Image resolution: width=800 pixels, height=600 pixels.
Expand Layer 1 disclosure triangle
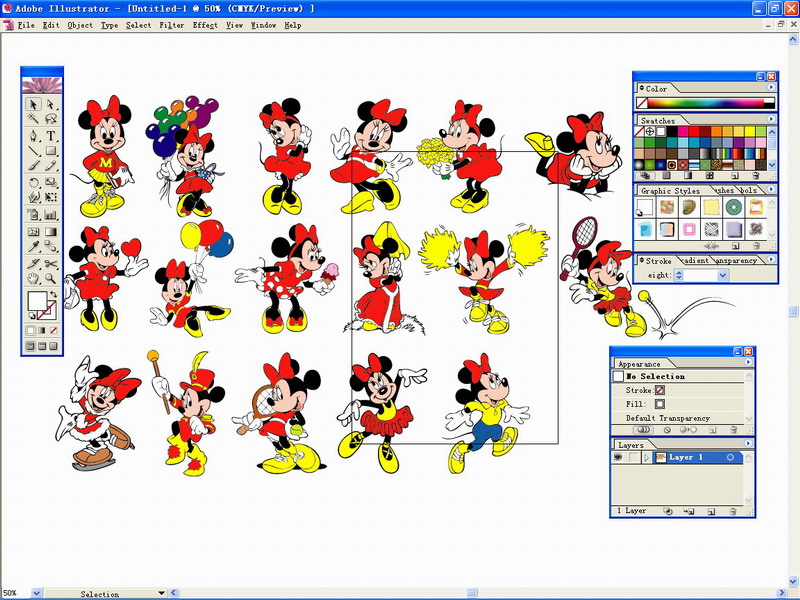click(x=646, y=458)
